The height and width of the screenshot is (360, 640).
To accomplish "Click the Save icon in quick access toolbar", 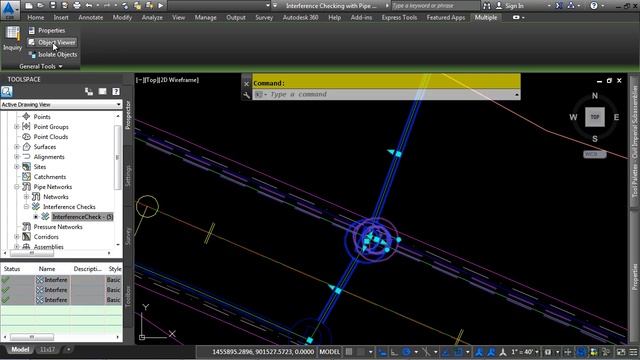I will click(52, 6).
